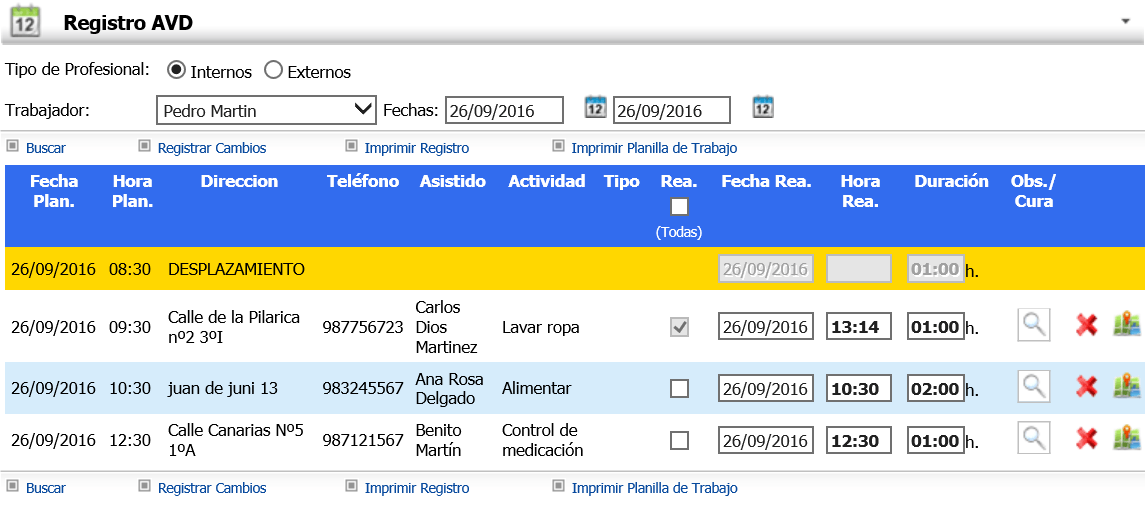Screen dimensions: 1145x505
Task: Click phone number 983245567
Action: [x=362, y=388]
